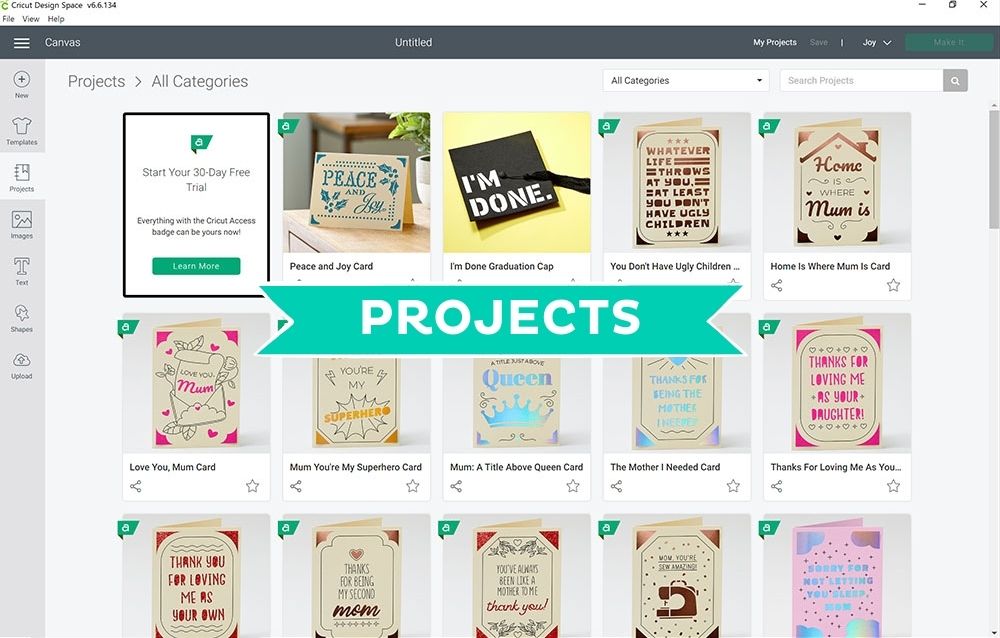Click 'The Mother I Needed Card' title

pos(665,467)
